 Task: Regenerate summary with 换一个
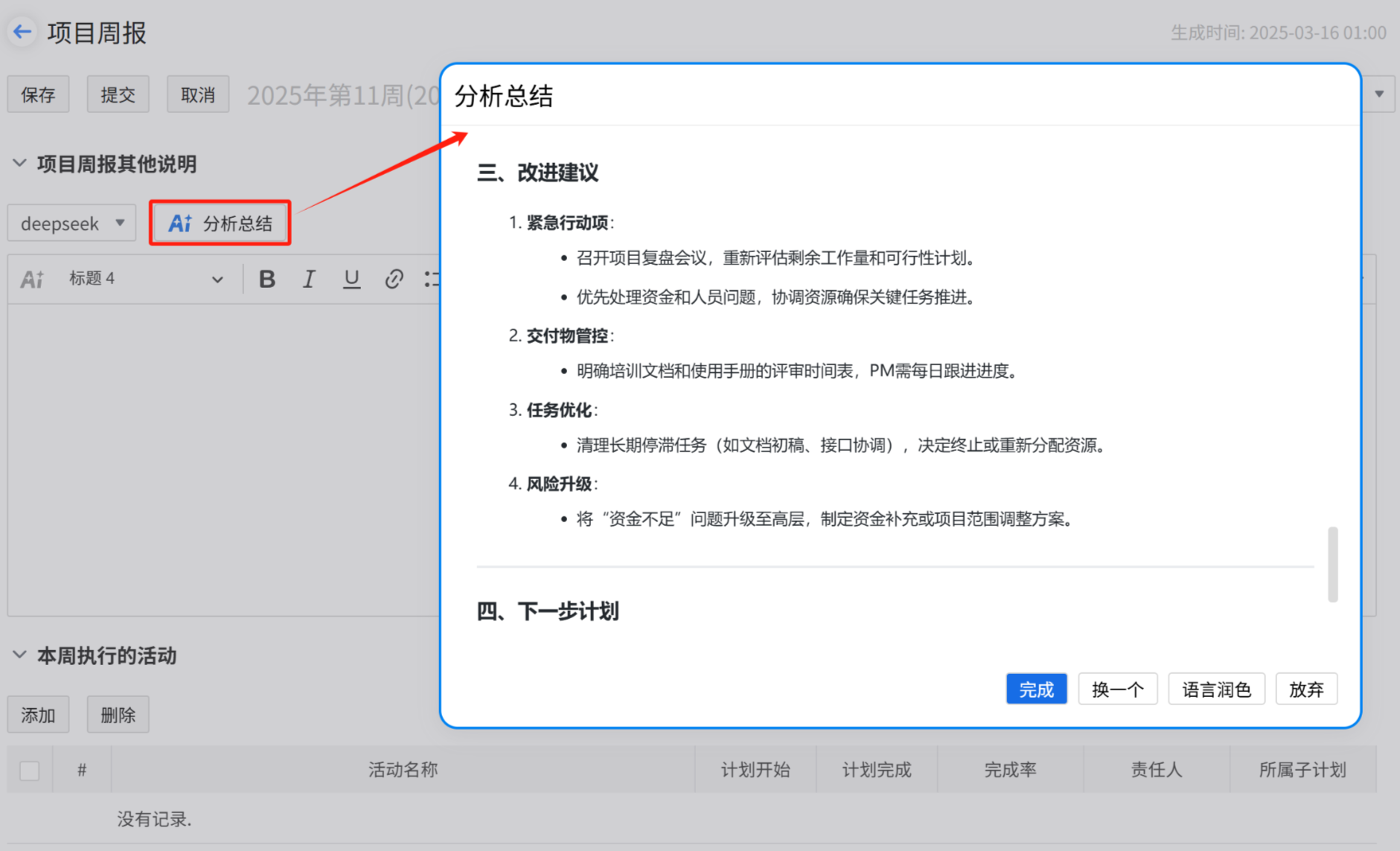tap(1117, 689)
